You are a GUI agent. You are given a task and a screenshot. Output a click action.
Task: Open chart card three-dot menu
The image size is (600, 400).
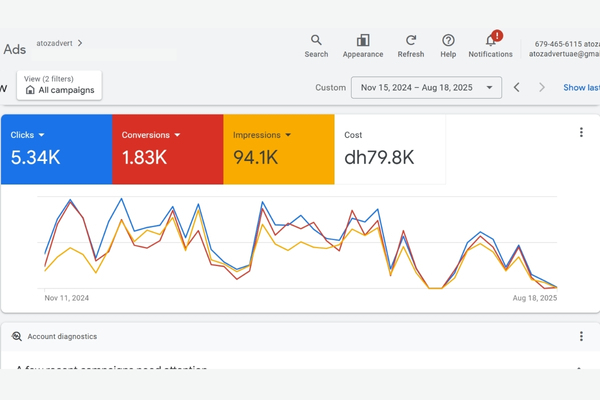tap(581, 133)
